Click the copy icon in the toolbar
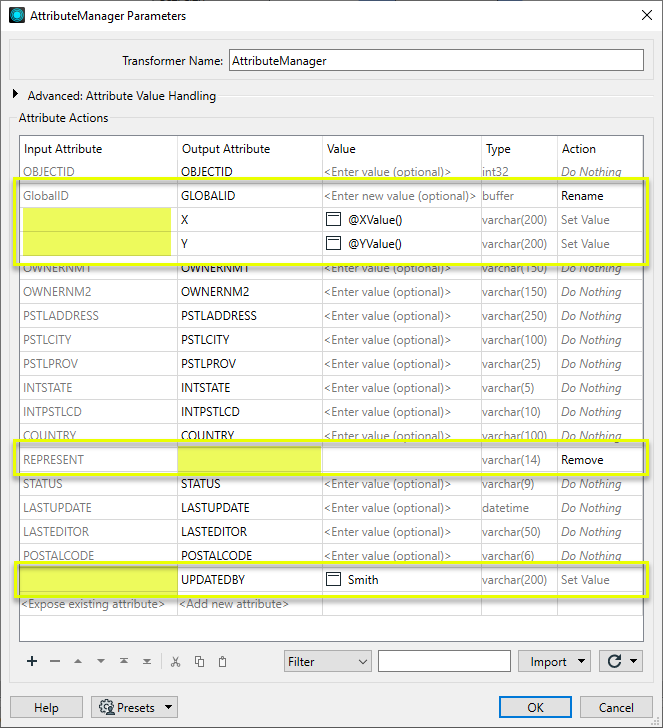This screenshot has width=663, height=728. click(199, 661)
